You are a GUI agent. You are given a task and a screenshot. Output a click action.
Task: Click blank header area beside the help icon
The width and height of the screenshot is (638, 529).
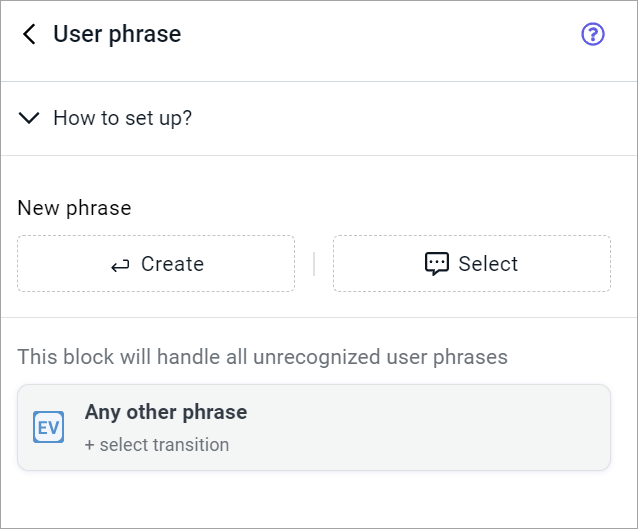[x=400, y=35]
